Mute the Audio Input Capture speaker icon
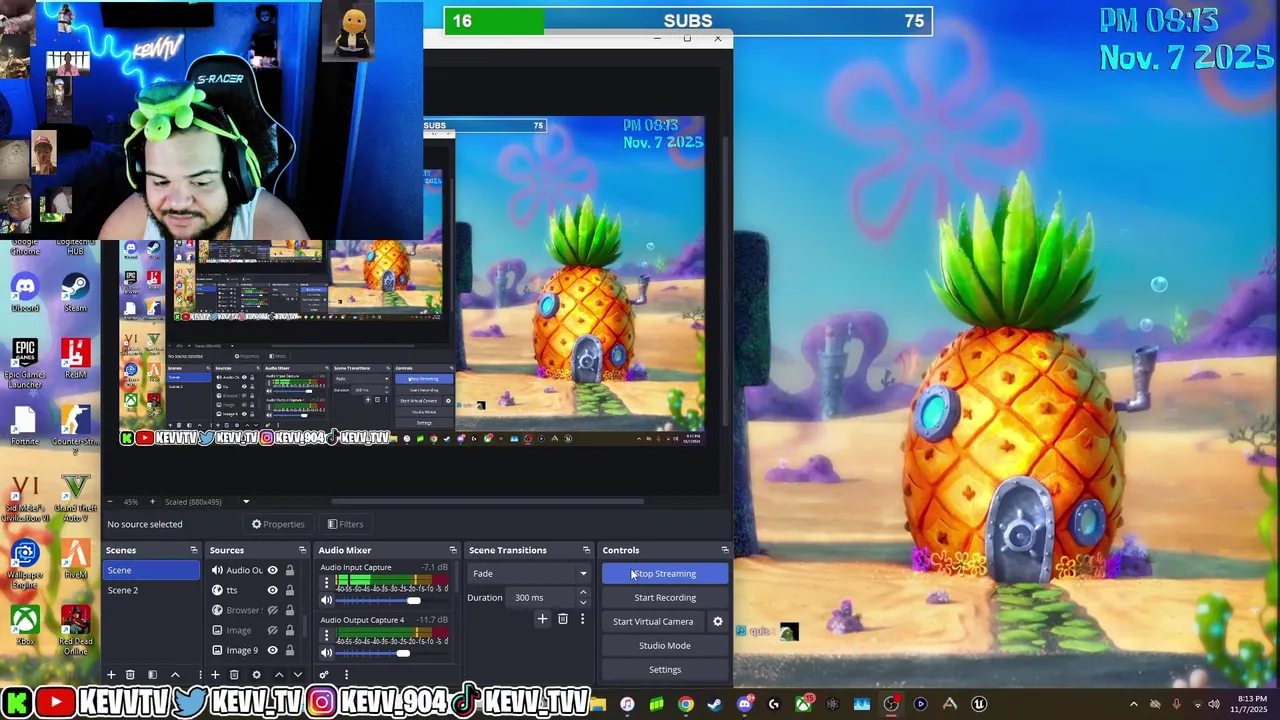Image resolution: width=1280 pixels, height=720 pixels. pyautogui.click(x=326, y=600)
